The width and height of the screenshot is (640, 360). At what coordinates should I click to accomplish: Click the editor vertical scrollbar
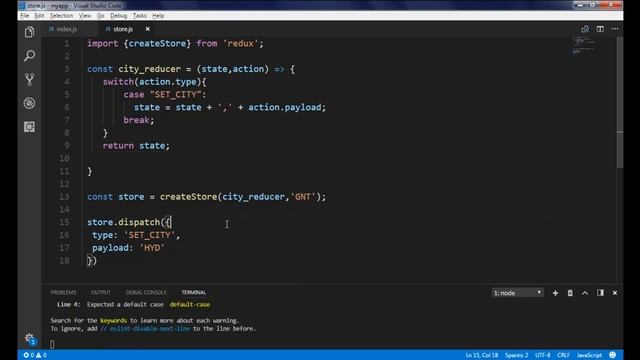pyautogui.click(x=620, y=102)
